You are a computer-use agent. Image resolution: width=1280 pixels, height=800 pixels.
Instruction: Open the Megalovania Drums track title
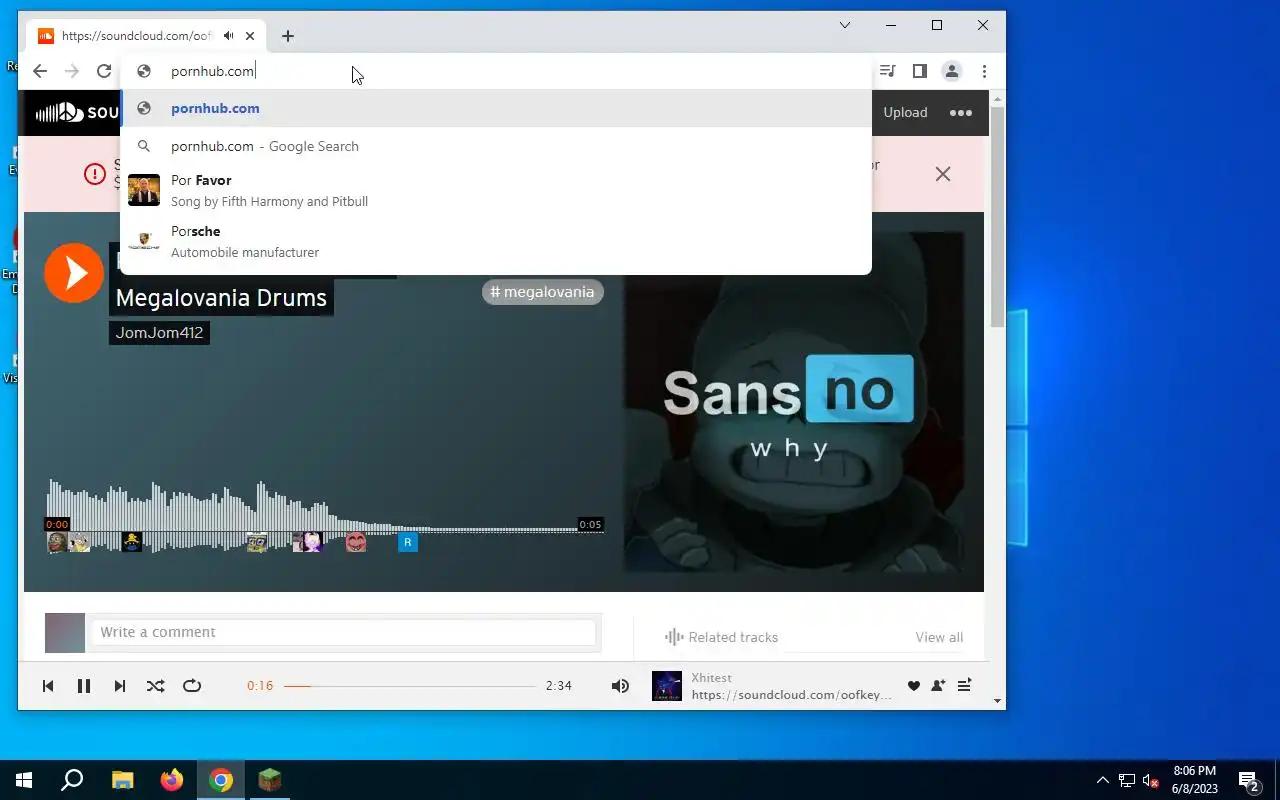[x=221, y=298]
